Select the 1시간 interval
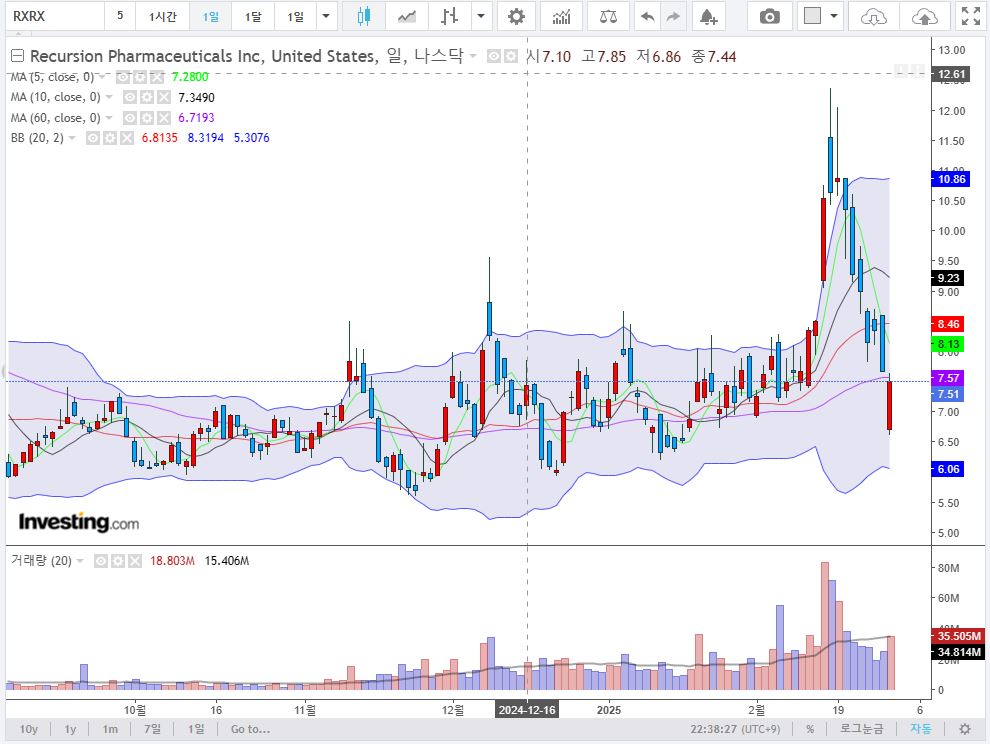990x744 pixels. pos(162,16)
